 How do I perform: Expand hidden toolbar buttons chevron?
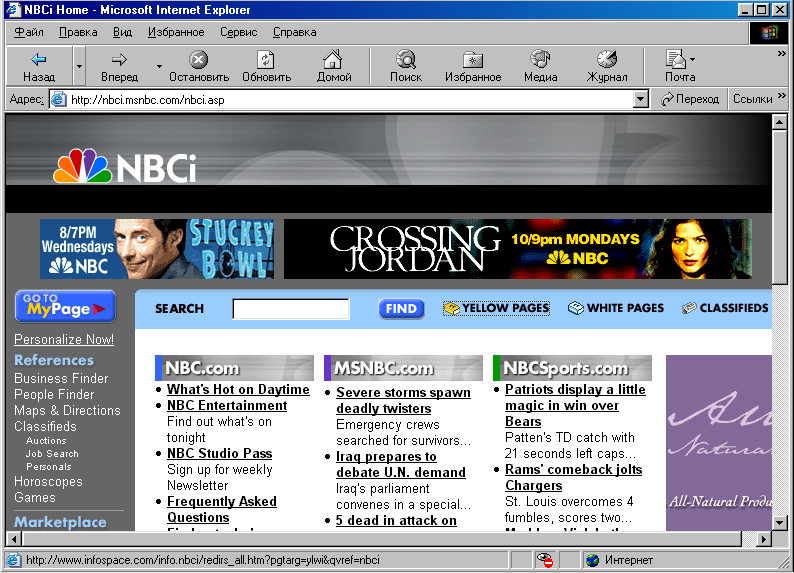tap(782, 53)
